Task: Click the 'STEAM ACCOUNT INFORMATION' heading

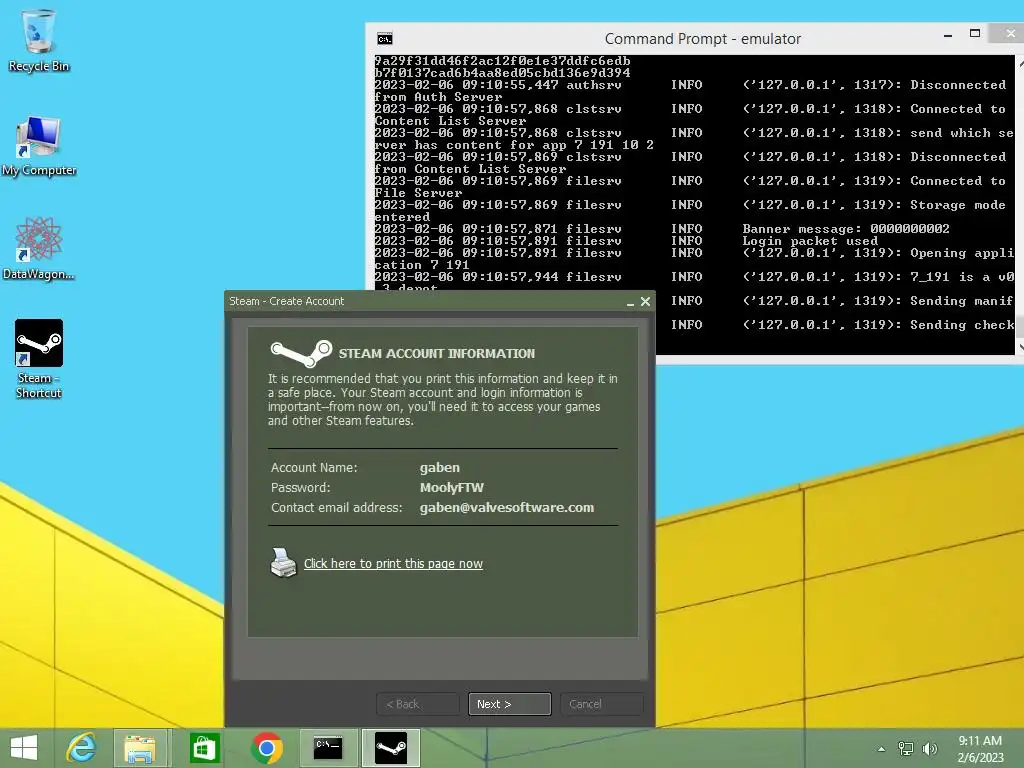Action: point(436,354)
